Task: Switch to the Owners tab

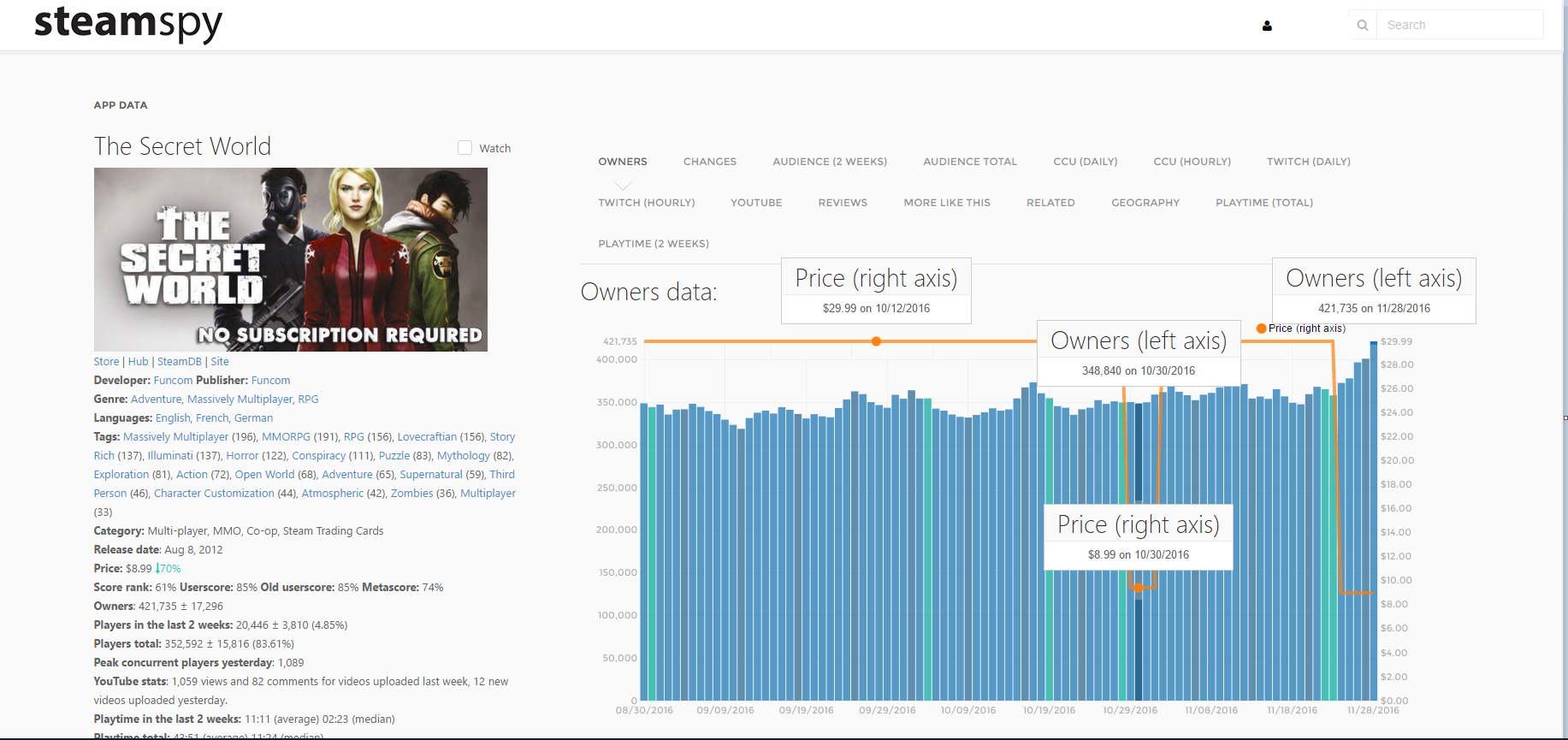Action: point(623,162)
